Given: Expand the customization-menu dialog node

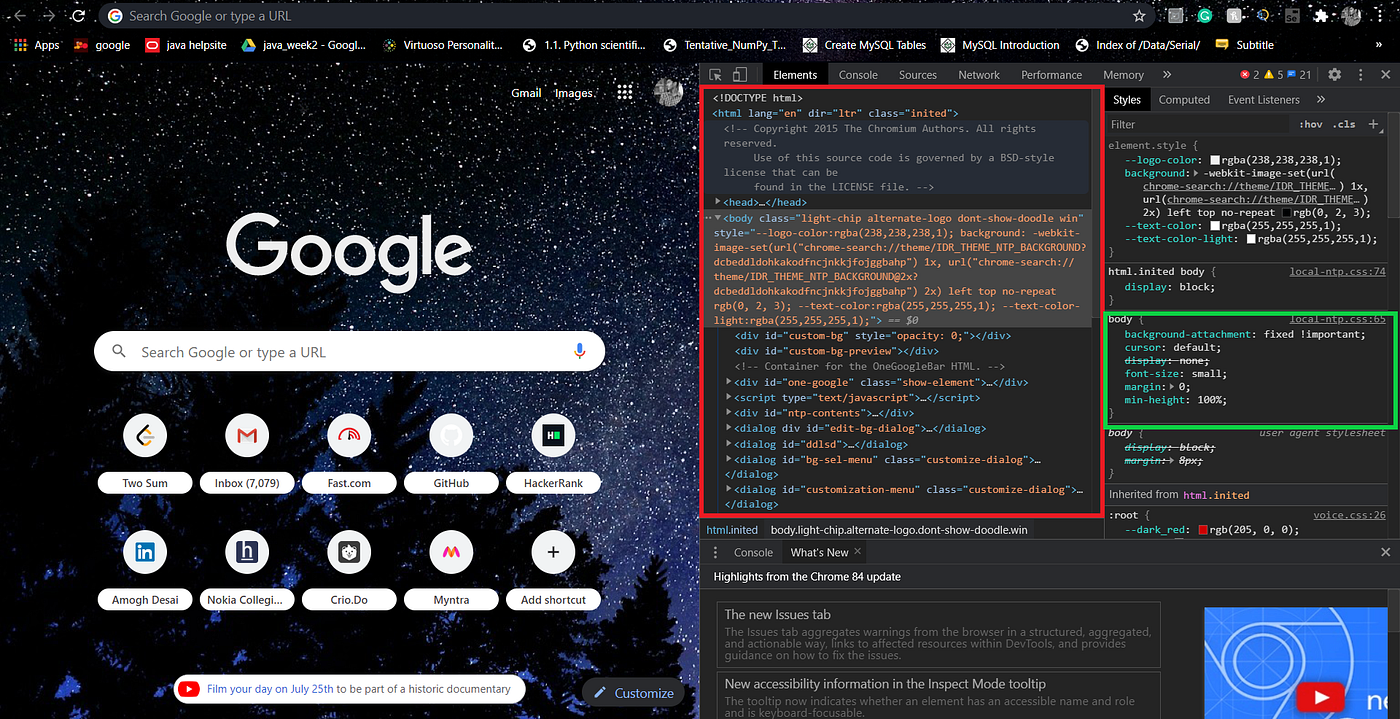Looking at the screenshot, I should (x=729, y=490).
